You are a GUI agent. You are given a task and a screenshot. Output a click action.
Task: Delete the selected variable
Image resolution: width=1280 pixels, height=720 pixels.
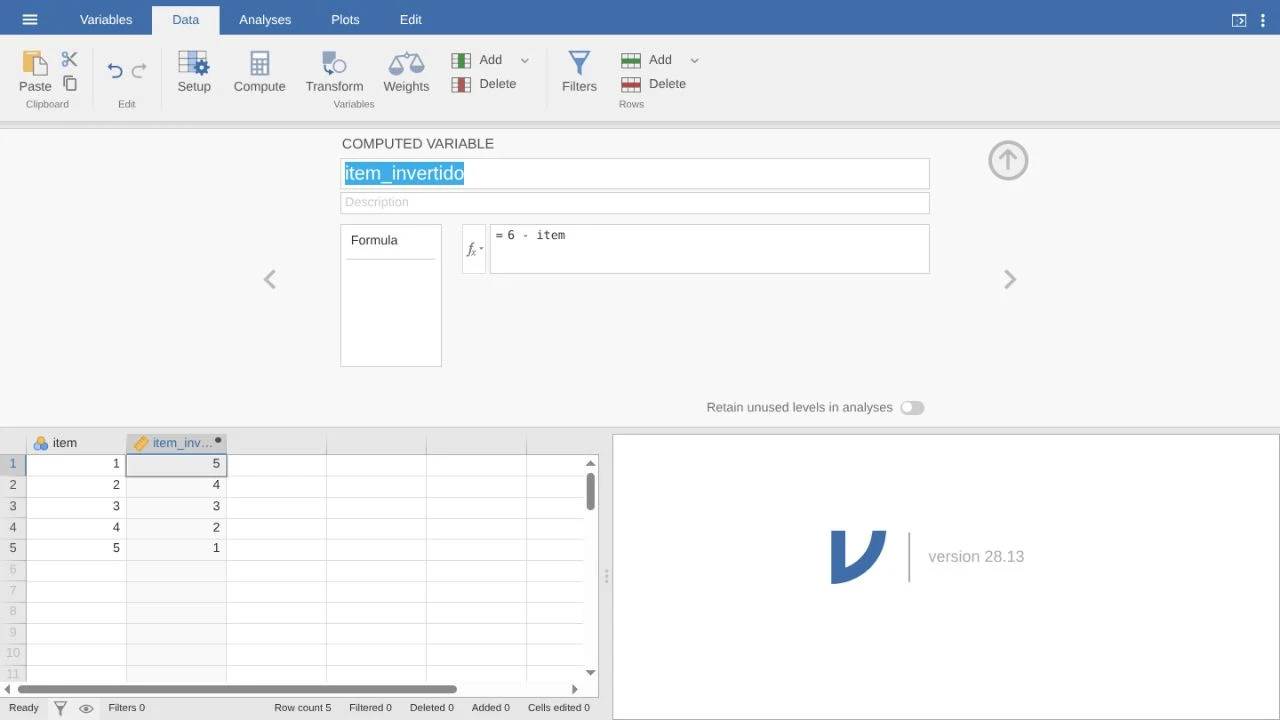[x=484, y=84]
